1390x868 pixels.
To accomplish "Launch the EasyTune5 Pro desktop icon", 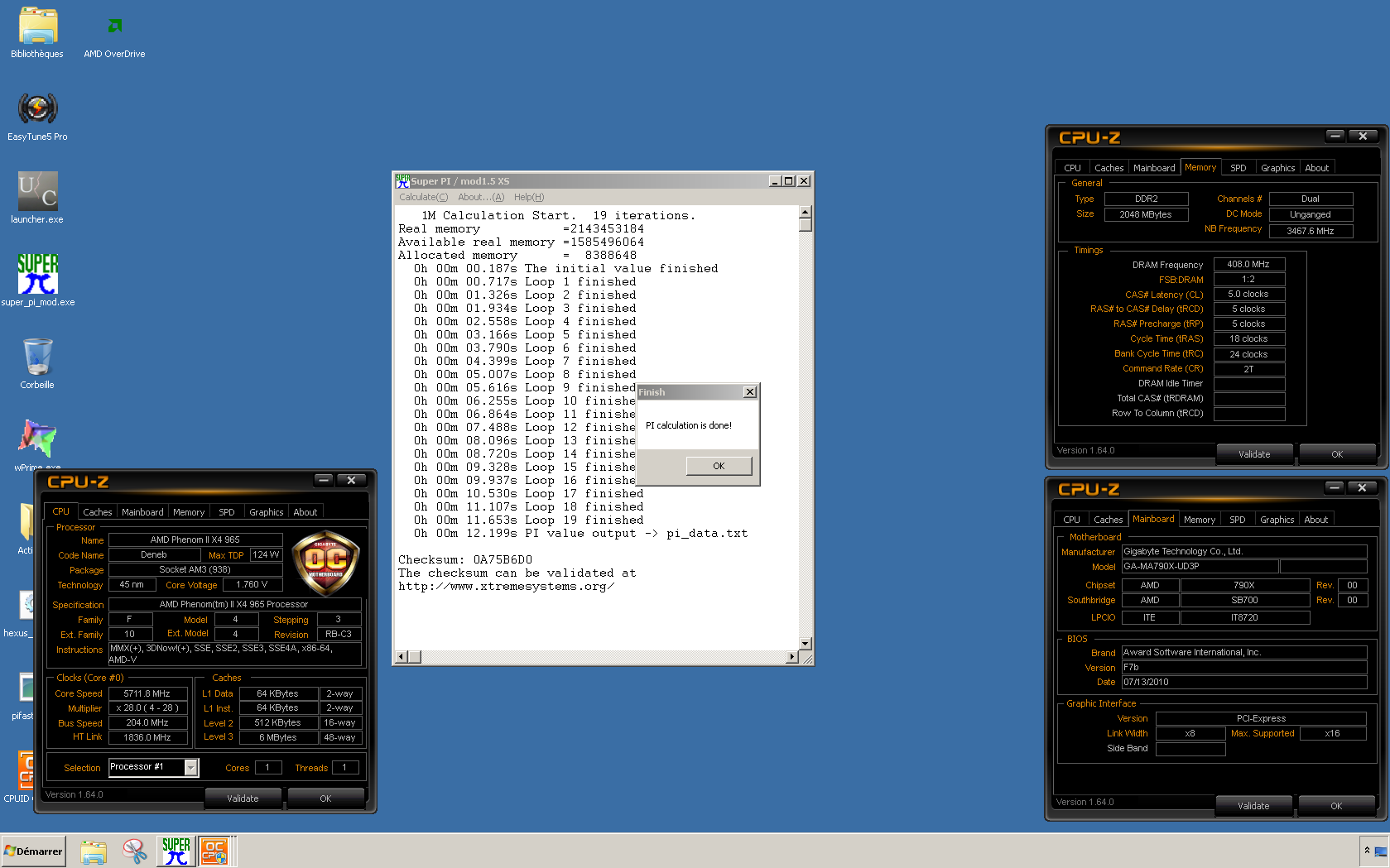I will 37,116.
